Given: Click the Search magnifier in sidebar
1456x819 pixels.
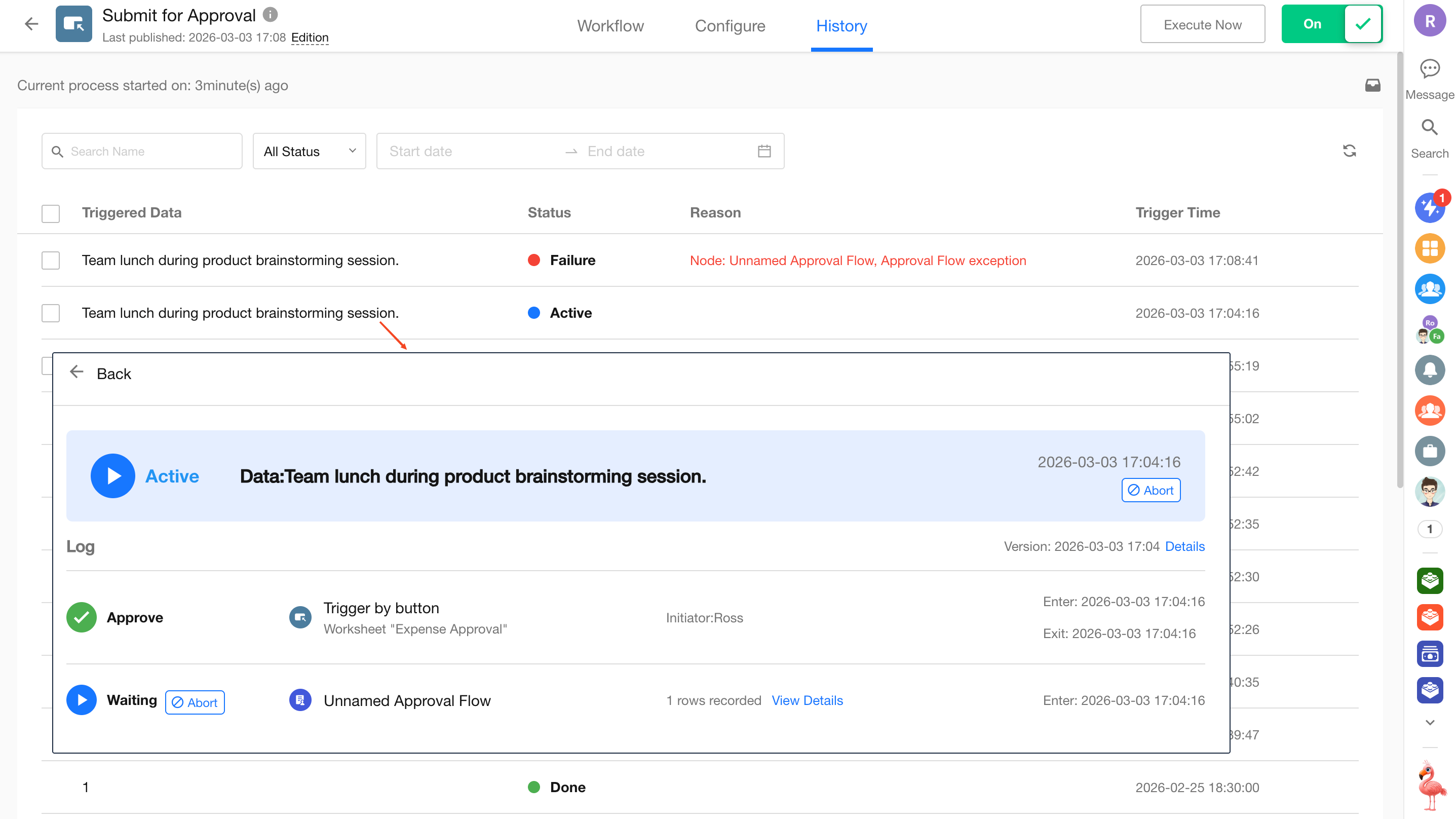Looking at the screenshot, I should [x=1430, y=128].
